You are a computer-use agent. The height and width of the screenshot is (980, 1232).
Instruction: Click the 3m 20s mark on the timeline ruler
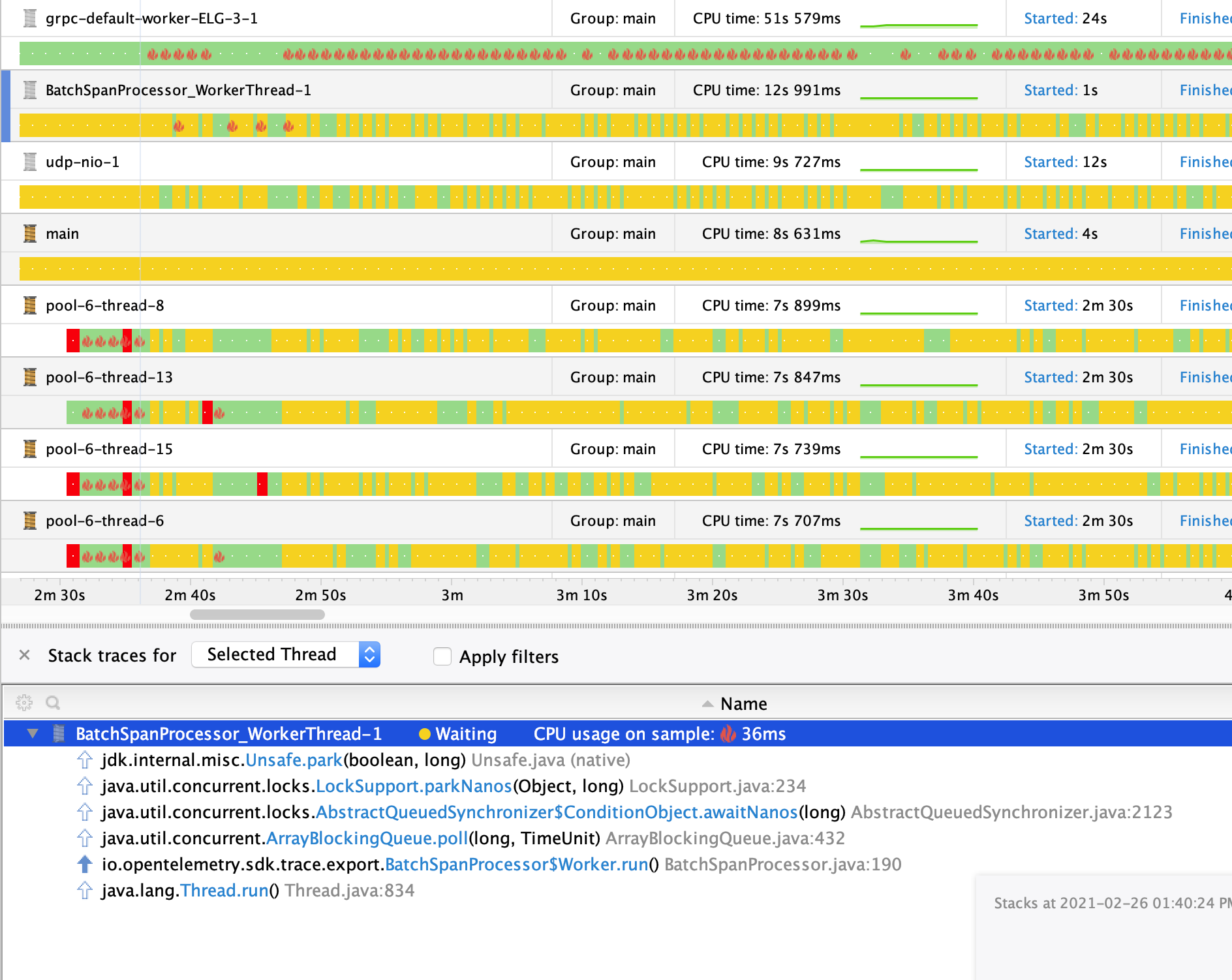click(x=711, y=594)
